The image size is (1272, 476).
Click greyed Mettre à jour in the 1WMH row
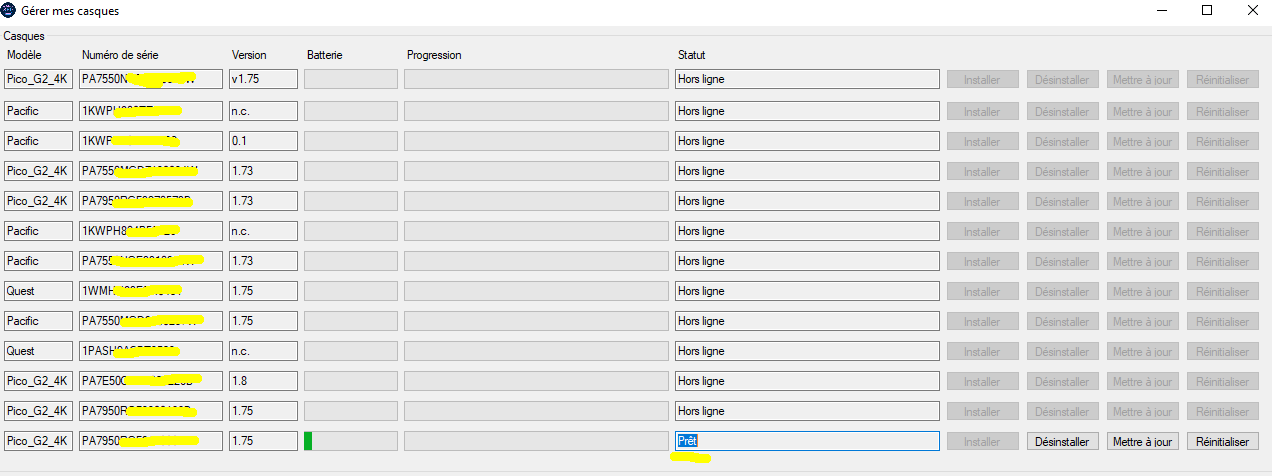1143,291
